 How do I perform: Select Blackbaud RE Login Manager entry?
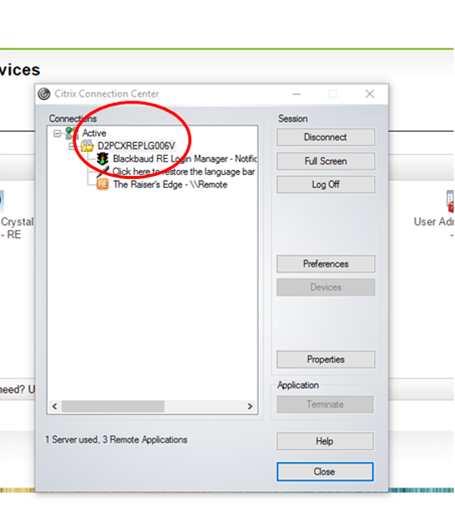(185, 159)
